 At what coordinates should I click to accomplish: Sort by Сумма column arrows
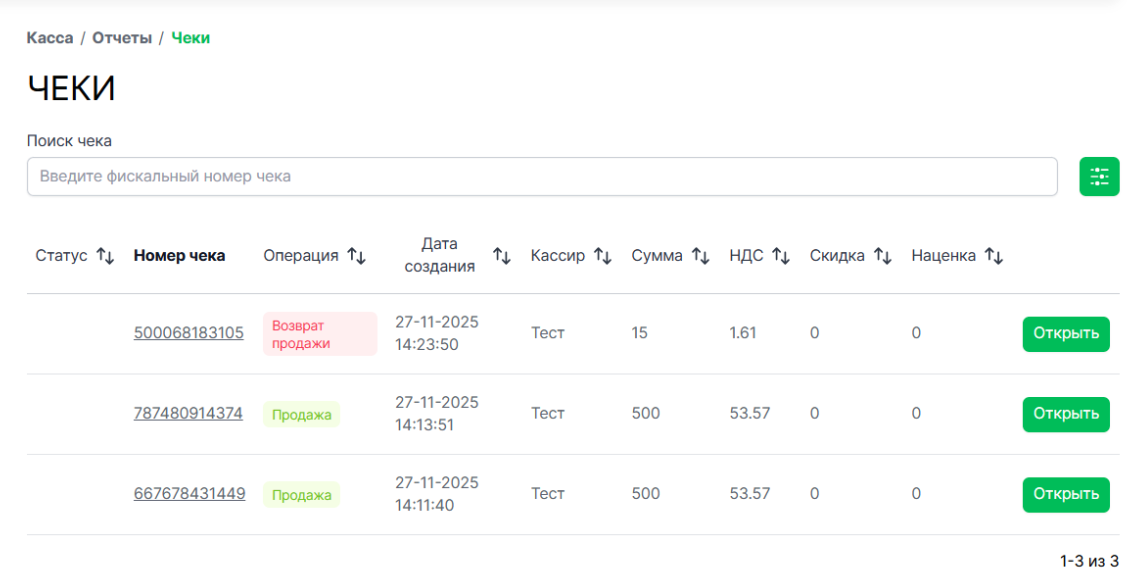pyautogui.click(x=700, y=256)
